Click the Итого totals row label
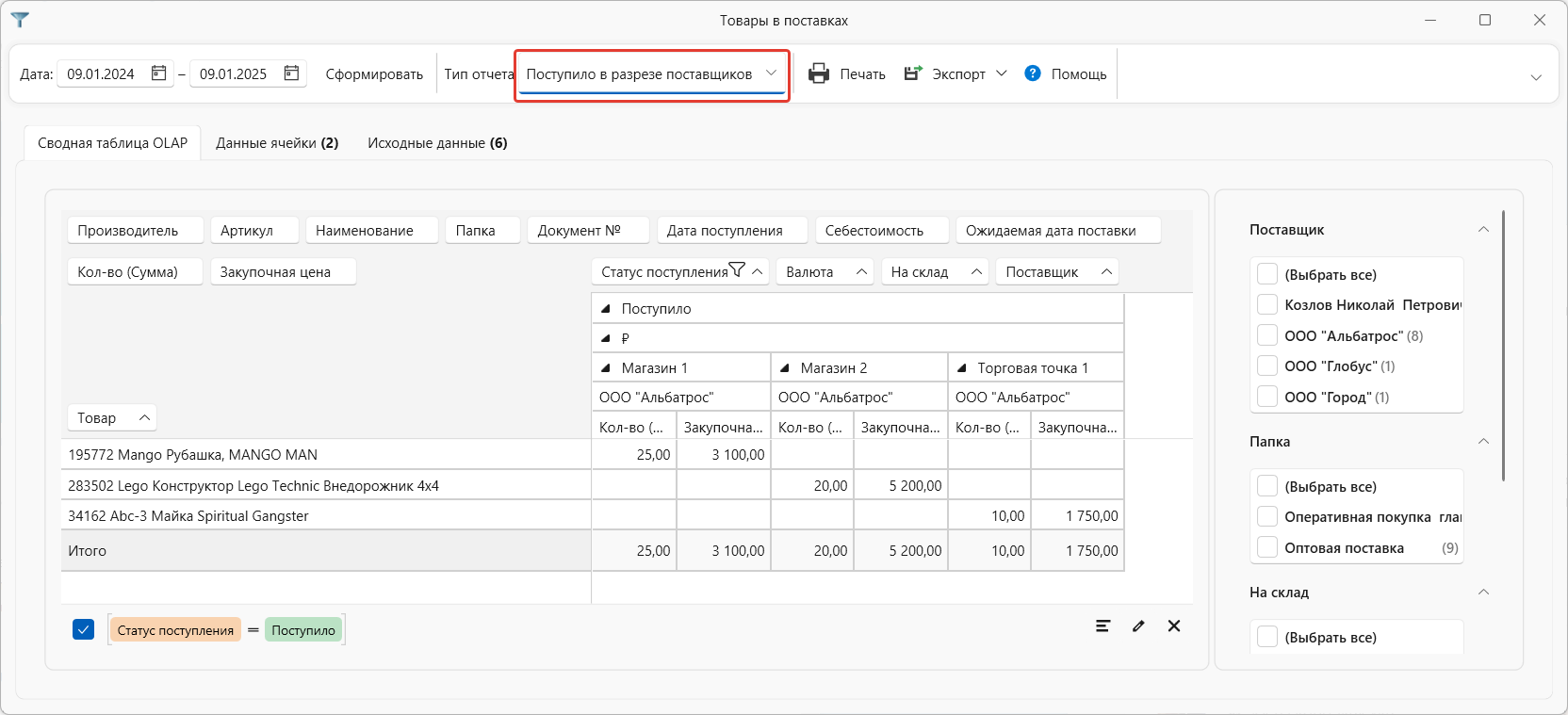 click(326, 550)
